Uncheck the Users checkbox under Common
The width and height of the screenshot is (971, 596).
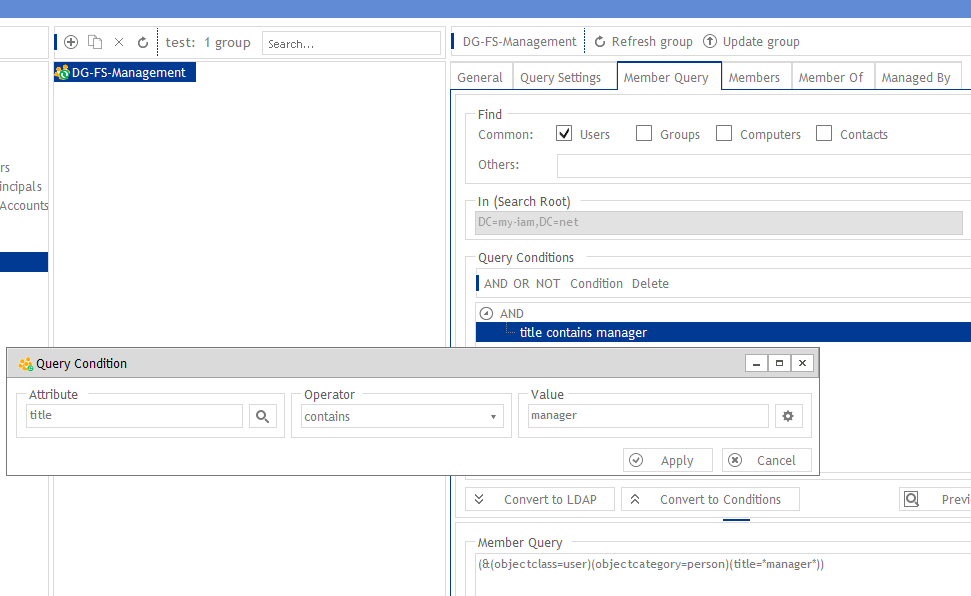pos(565,133)
